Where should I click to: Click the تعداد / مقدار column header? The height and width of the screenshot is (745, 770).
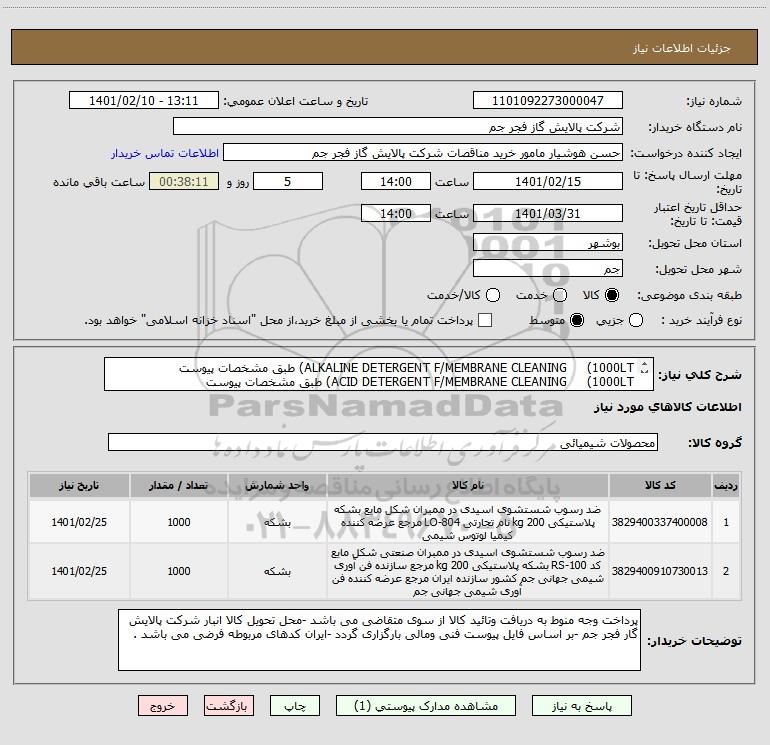(x=178, y=485)
